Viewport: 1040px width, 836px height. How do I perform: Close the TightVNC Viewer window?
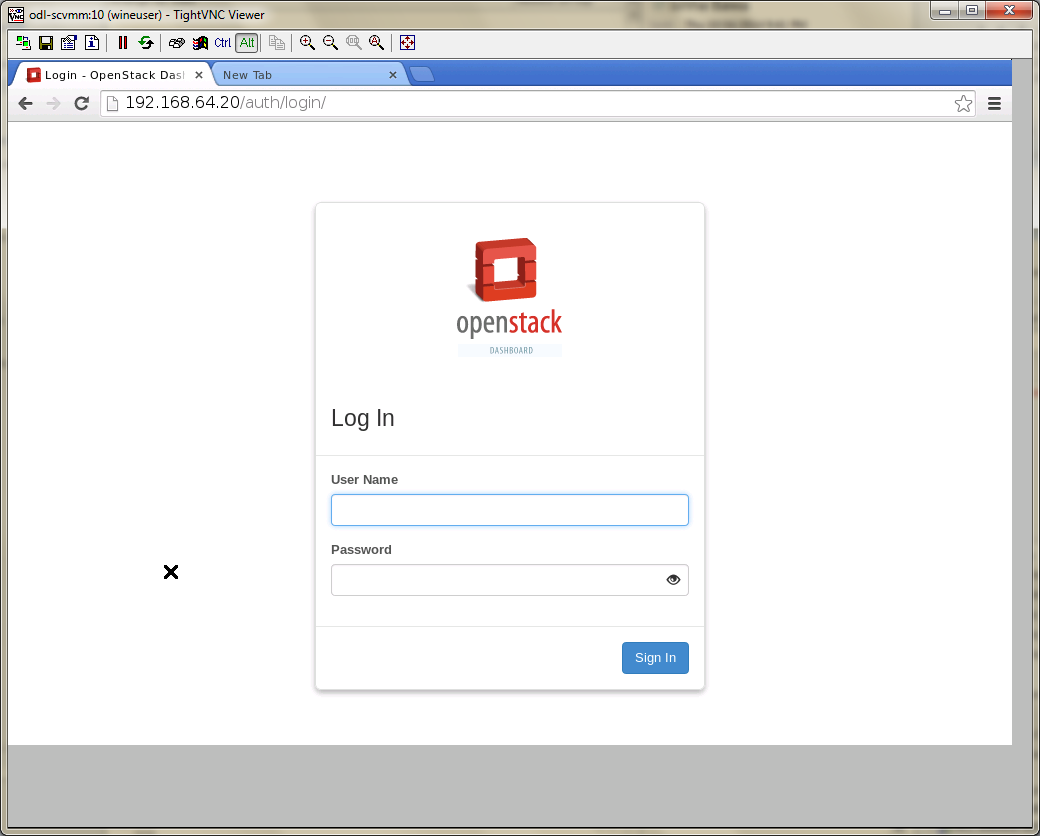click(x=1009, y=11)
